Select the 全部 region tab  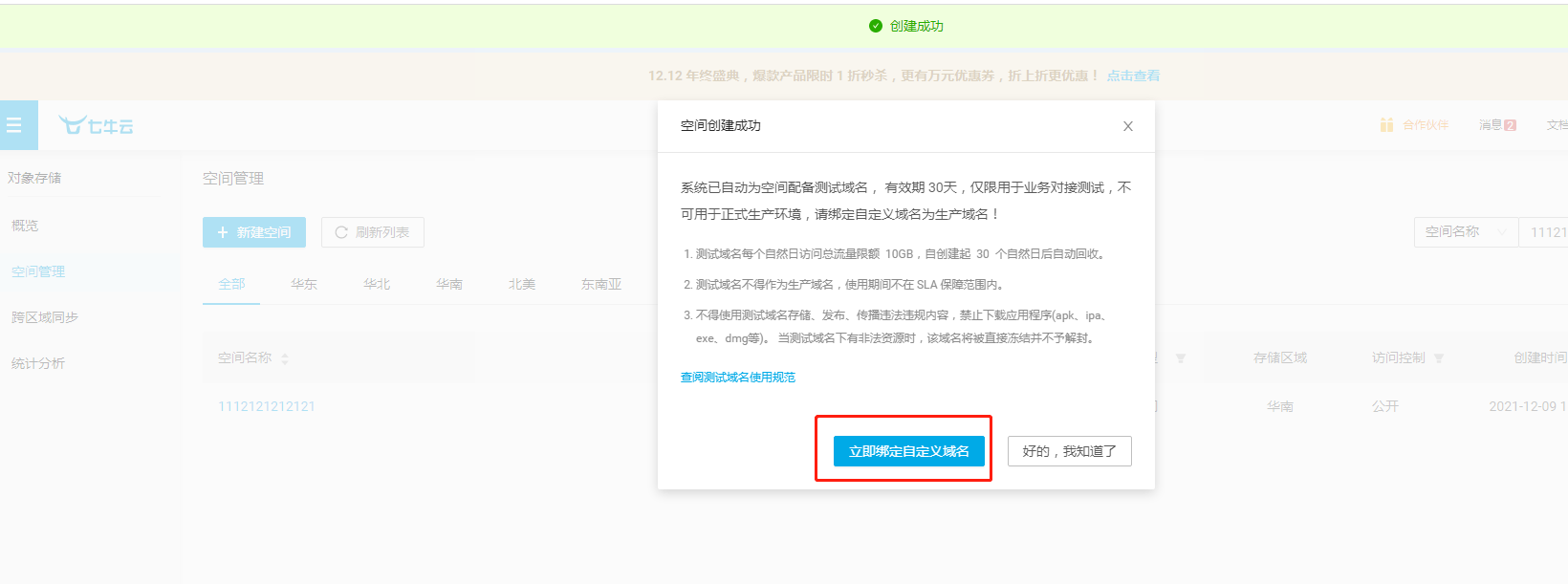(x=231, y=285)
